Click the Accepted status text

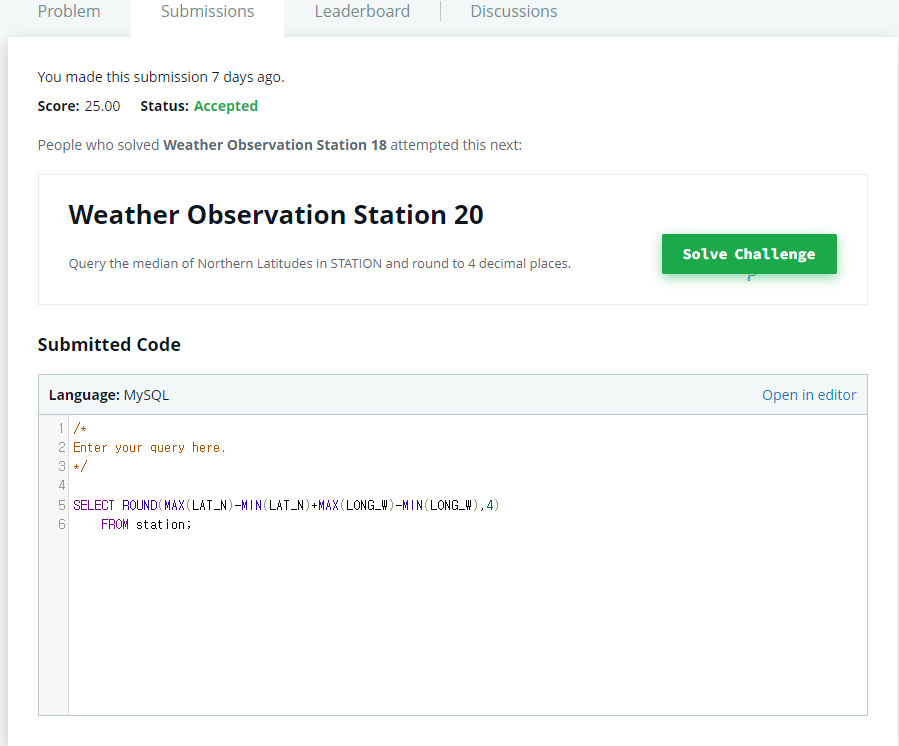(x=226, y=106)
